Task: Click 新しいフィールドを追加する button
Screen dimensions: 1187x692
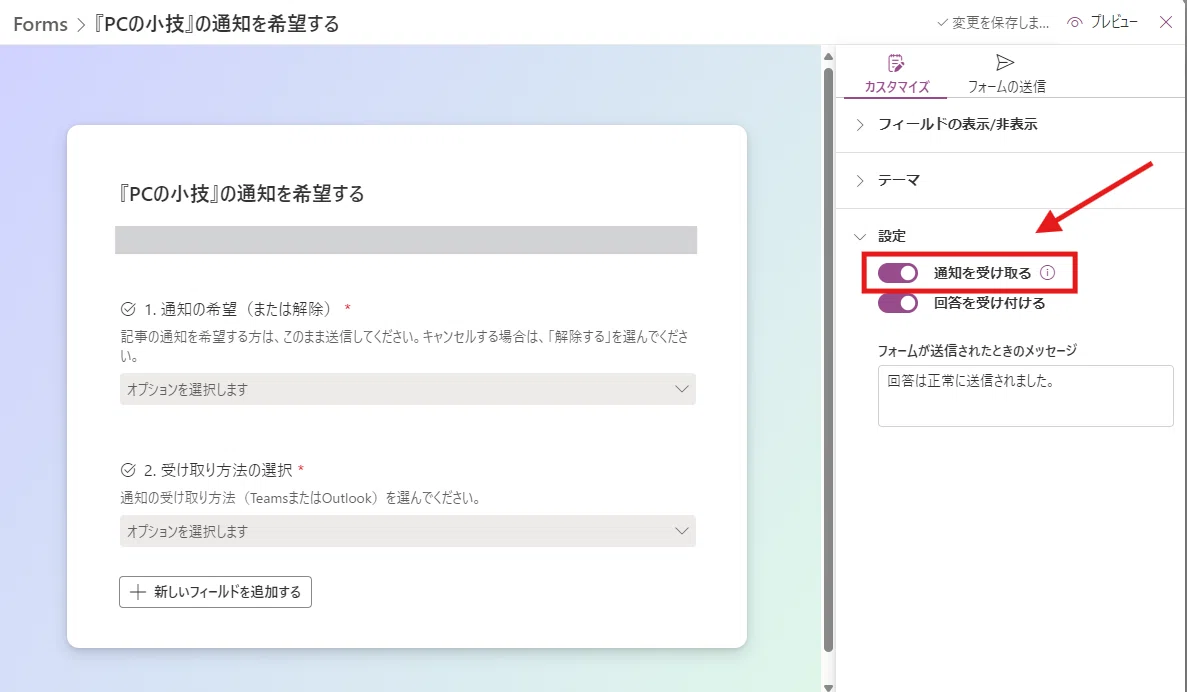Action: coord(215,592)
